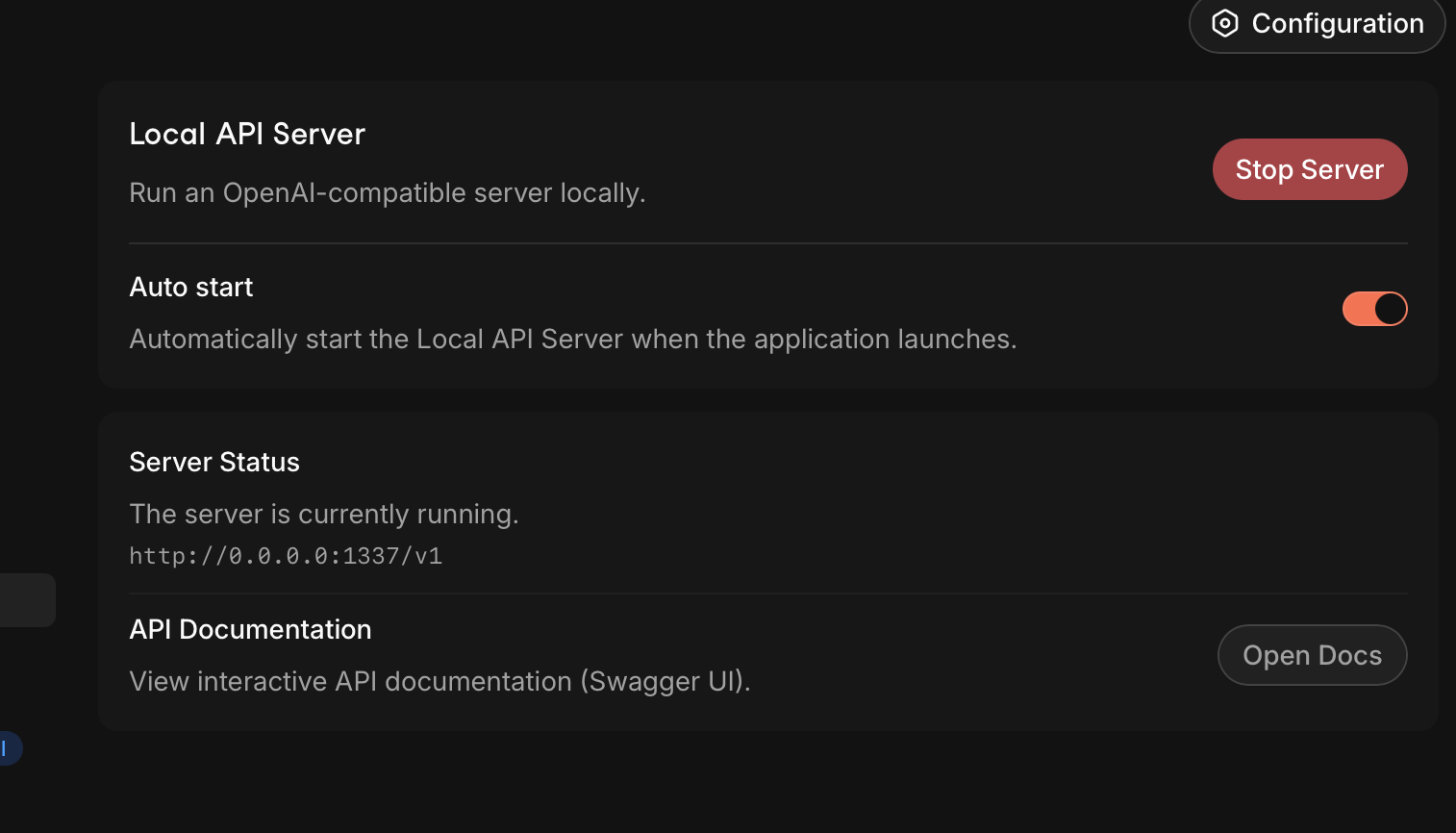Image resolution: width=1456 pixels, height=833 pixels.
Task: Click the blue badge at the sidebar bottom
Action: coord(8,748)
